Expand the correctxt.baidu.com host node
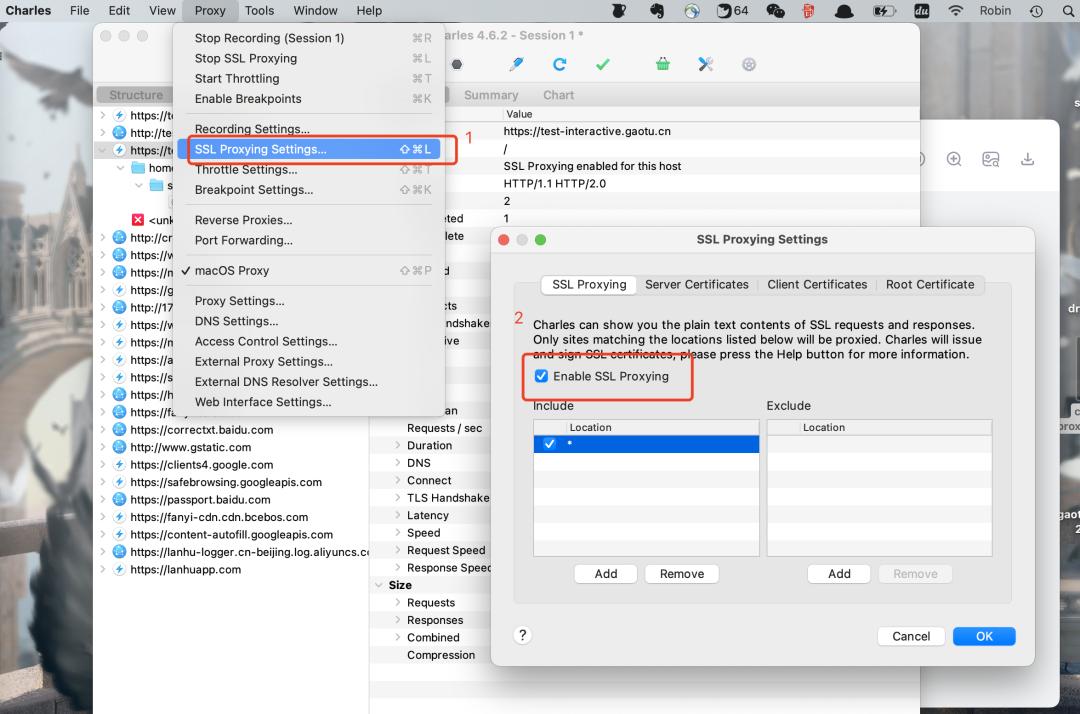The height and width of the screenshot is (714, 1080). [102, 430]
